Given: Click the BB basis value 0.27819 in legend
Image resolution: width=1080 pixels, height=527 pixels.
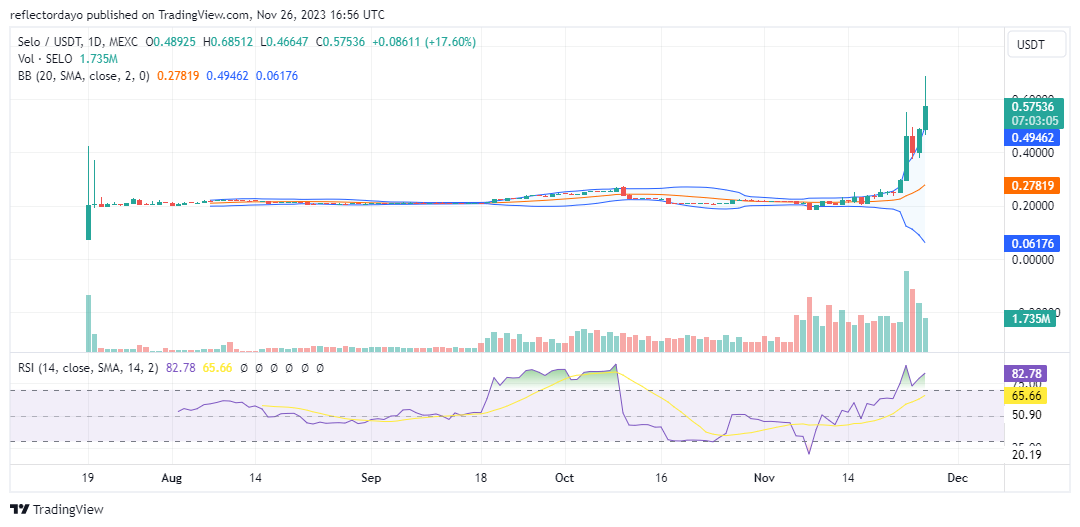Looking at the screenshot, I should [178, 76].
